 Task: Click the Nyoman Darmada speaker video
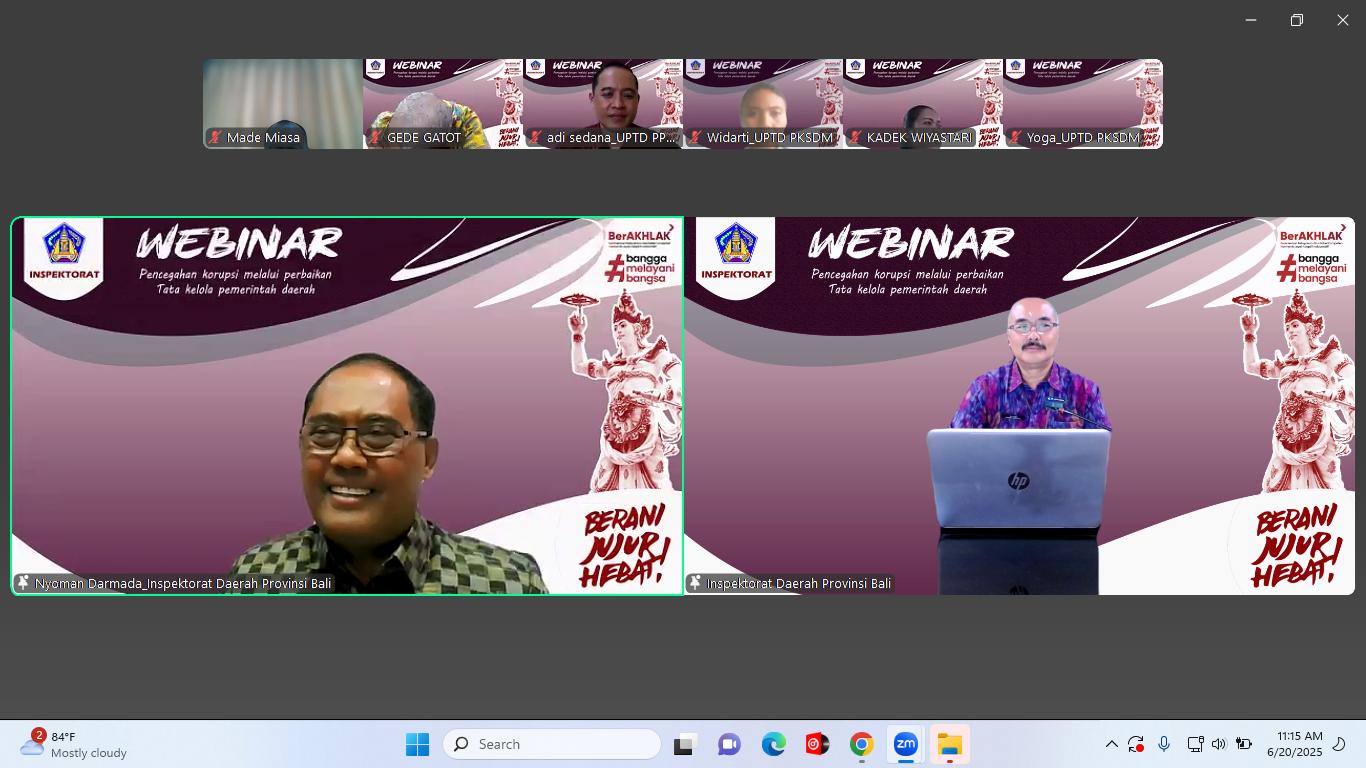[347, 406]
